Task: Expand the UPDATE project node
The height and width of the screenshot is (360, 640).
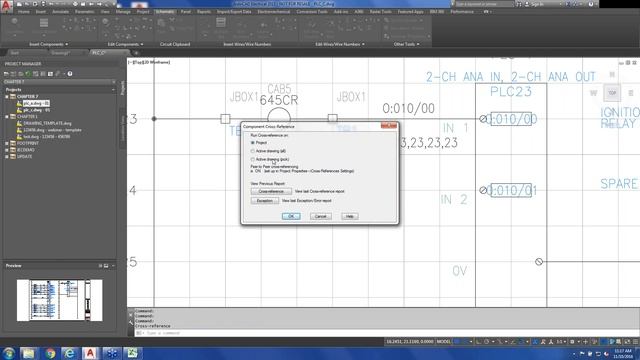Action: click(7, 156)
